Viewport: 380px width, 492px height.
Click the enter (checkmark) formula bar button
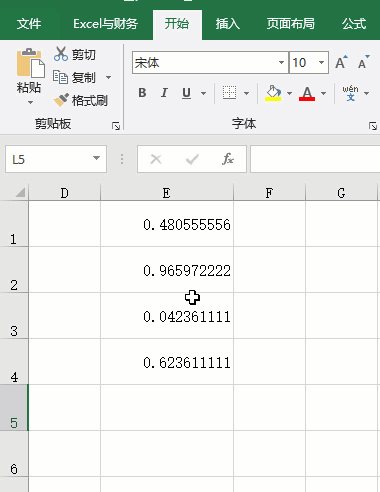click(x=192, y=159)
